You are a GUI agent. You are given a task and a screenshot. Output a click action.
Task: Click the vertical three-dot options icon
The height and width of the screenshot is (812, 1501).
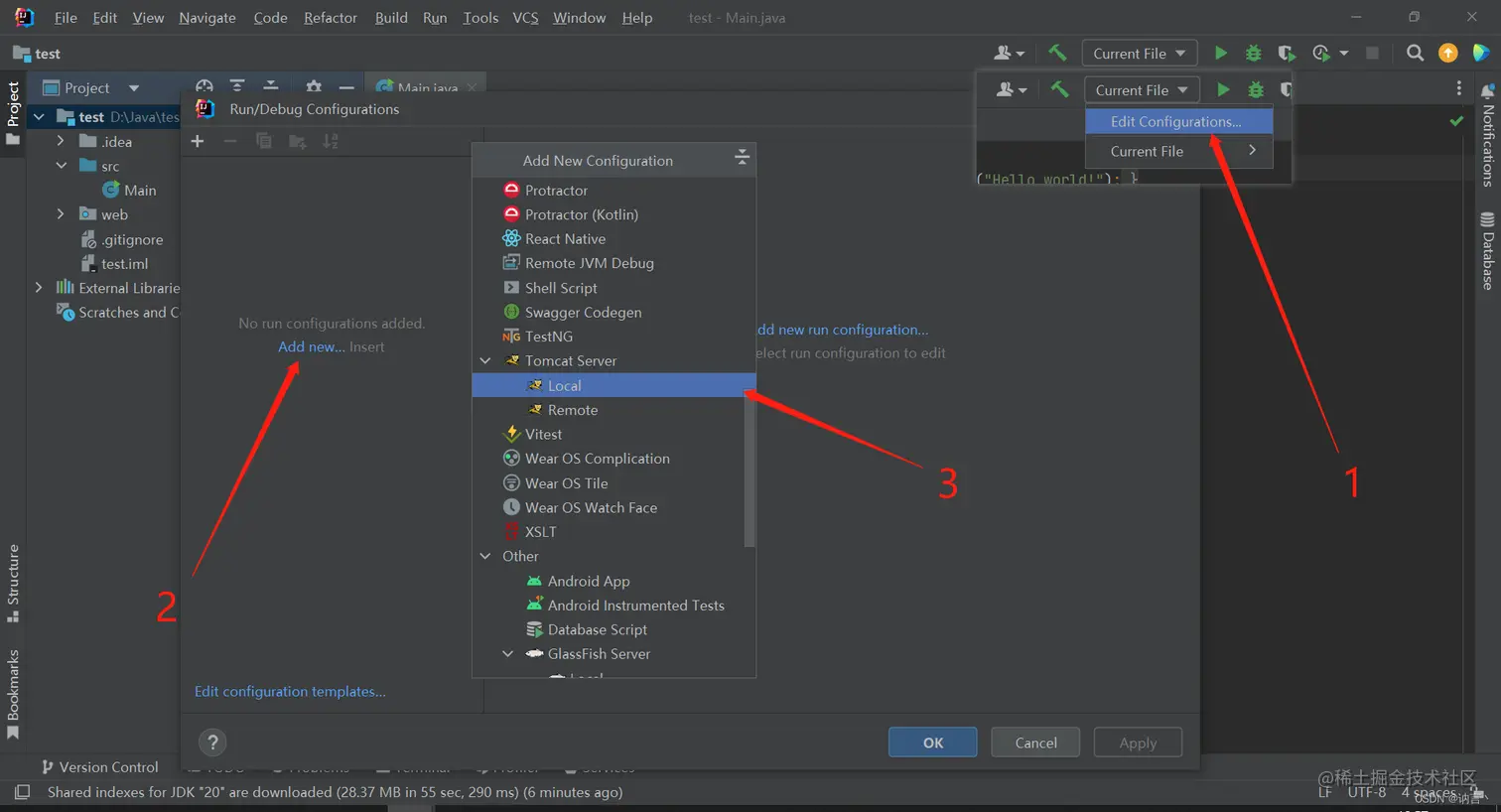tap(1458, 88)
